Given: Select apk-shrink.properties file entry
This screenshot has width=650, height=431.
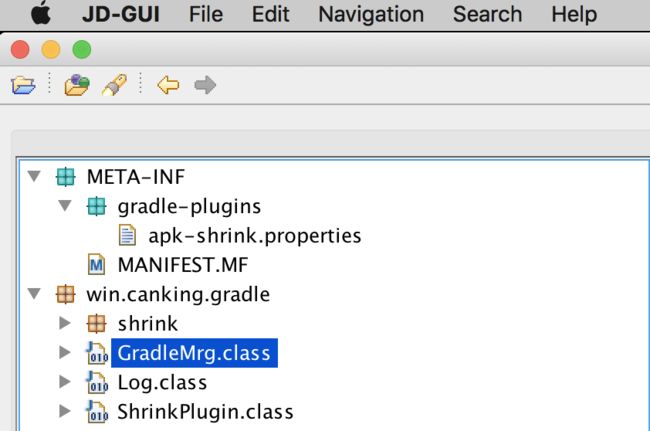Looking at the screenshot, I should point(255,236).
